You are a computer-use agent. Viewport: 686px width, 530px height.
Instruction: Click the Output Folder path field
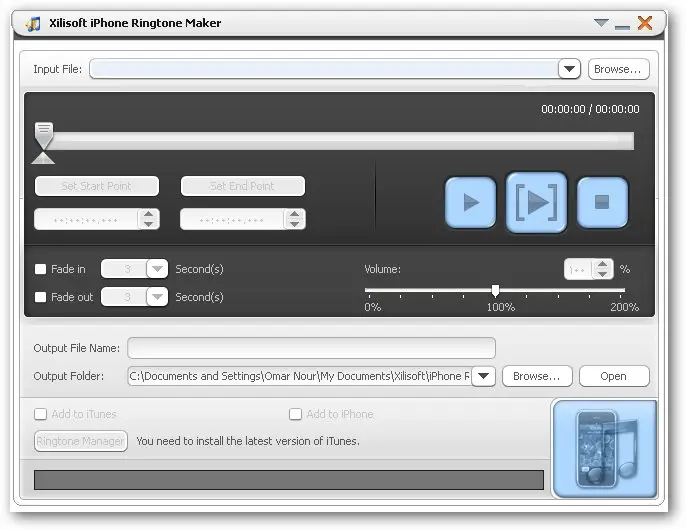click(300, 376)
